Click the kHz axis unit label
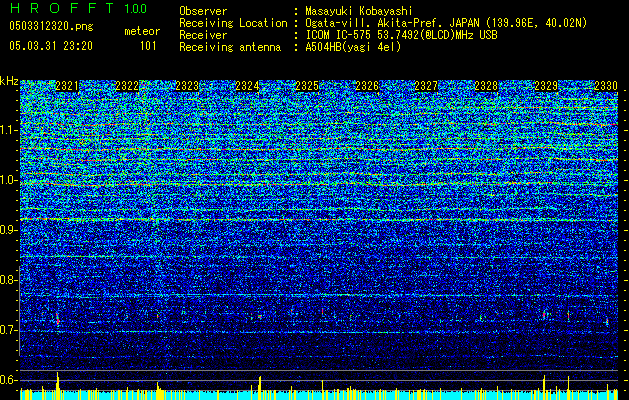629x400 pixels. point(9,82)
